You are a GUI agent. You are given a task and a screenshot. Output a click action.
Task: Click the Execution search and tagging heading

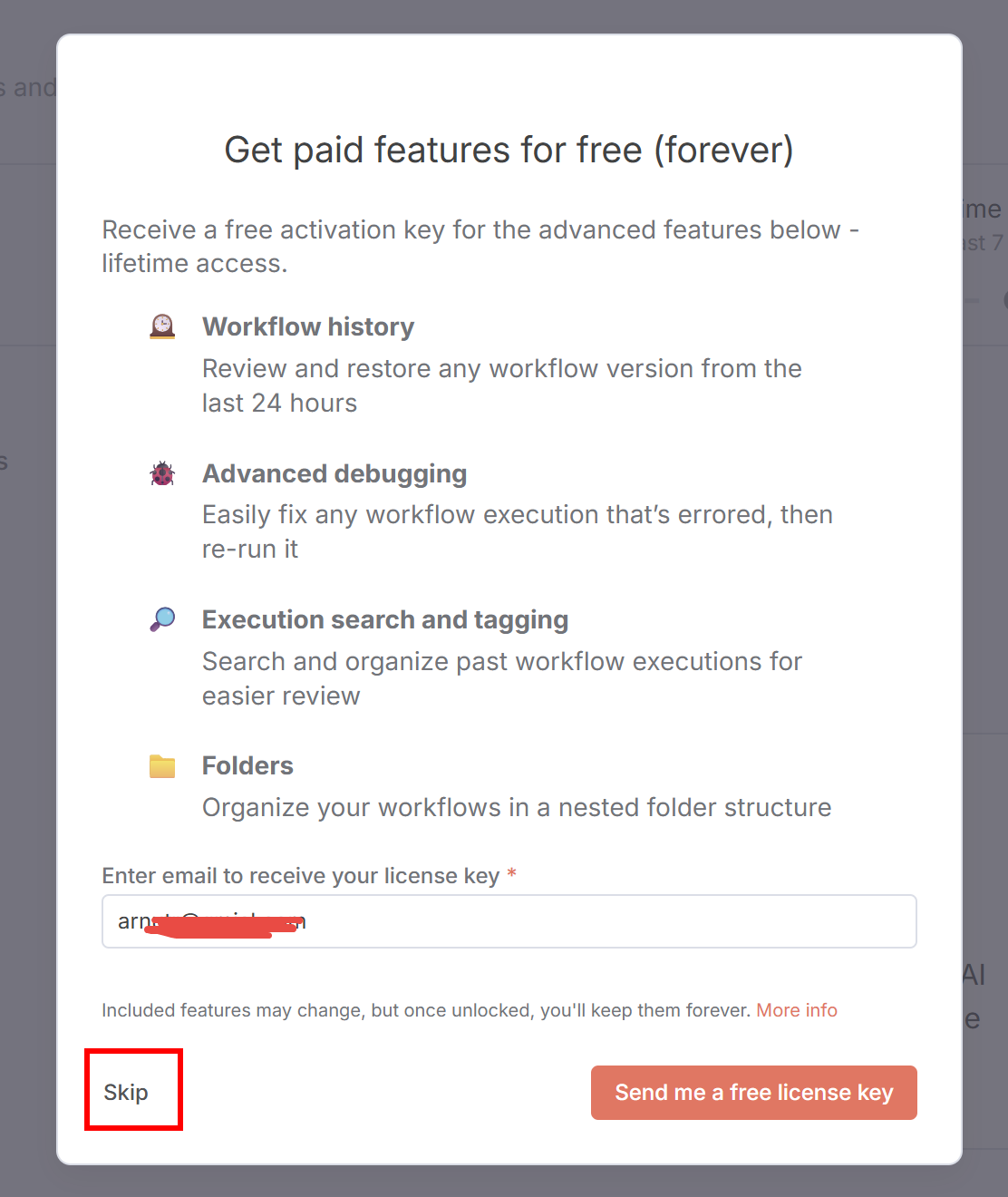(385, 619)
